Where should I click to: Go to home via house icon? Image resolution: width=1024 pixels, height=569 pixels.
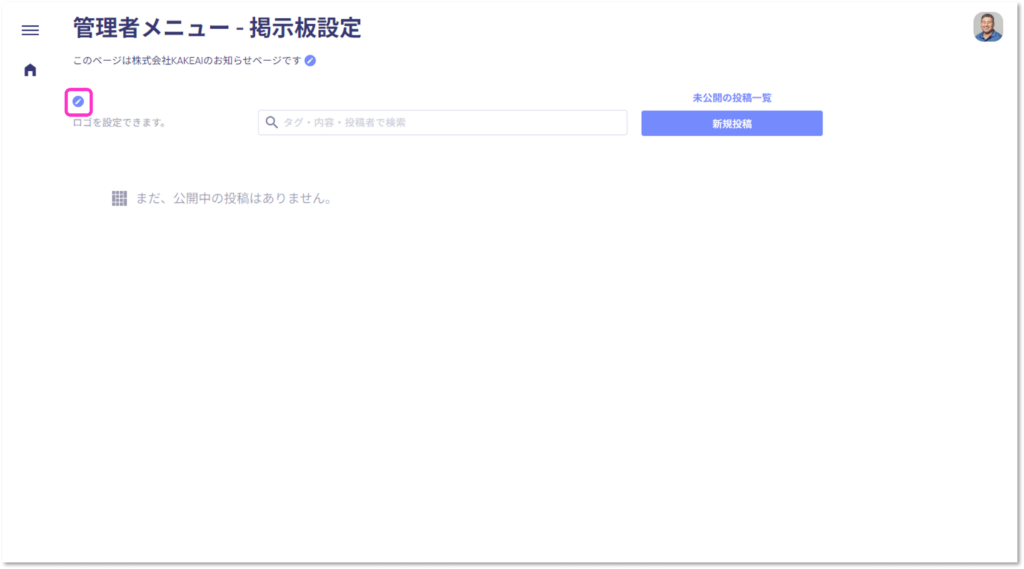click(30, 70)
